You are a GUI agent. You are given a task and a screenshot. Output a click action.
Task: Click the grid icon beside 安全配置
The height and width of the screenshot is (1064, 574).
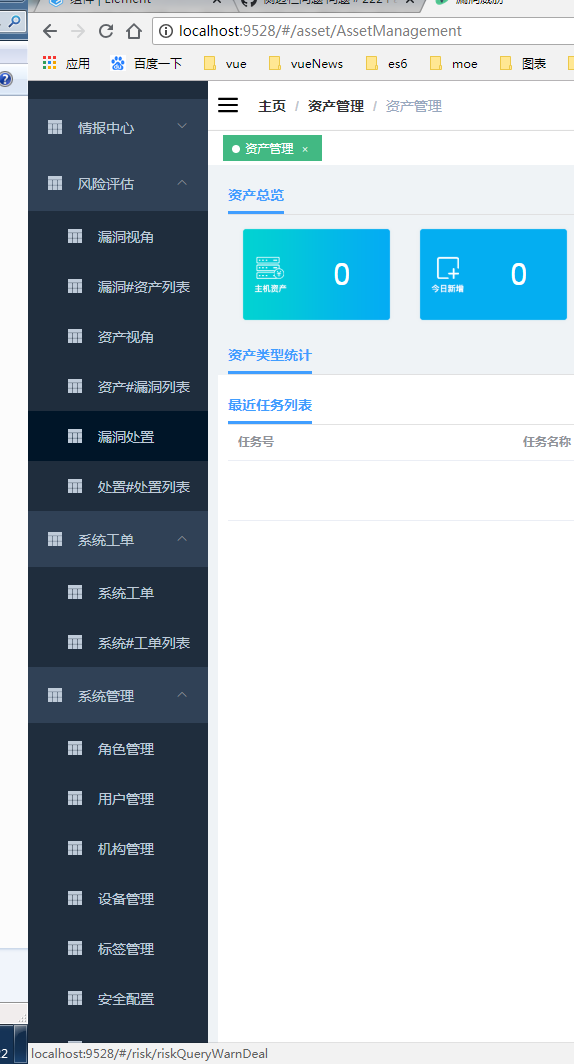coord(75,999)
